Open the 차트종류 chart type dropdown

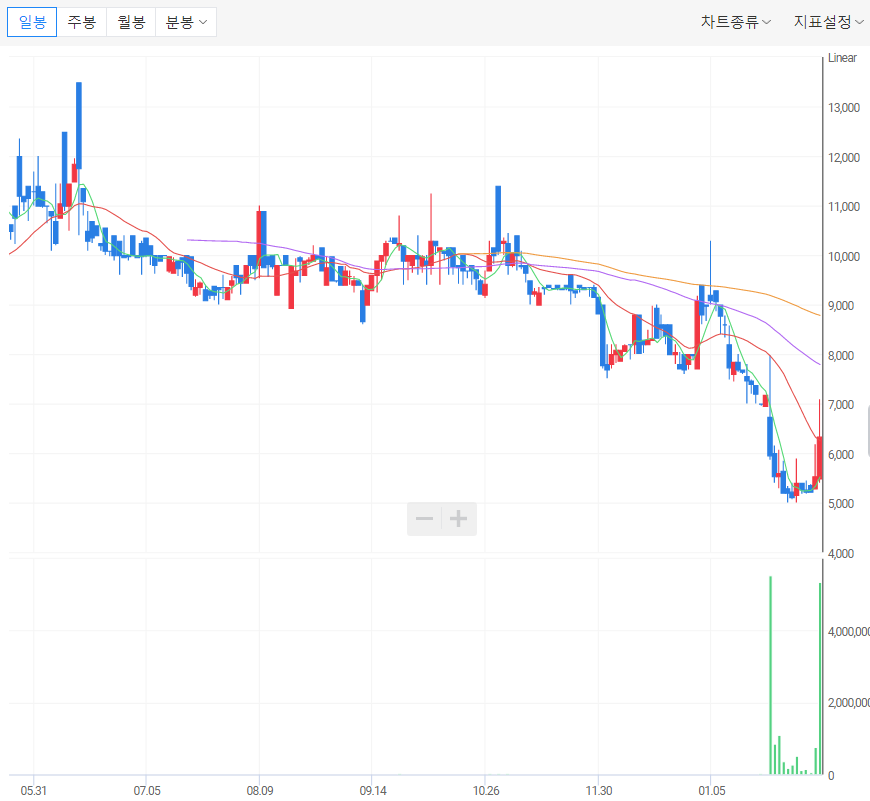coord(735,22)
